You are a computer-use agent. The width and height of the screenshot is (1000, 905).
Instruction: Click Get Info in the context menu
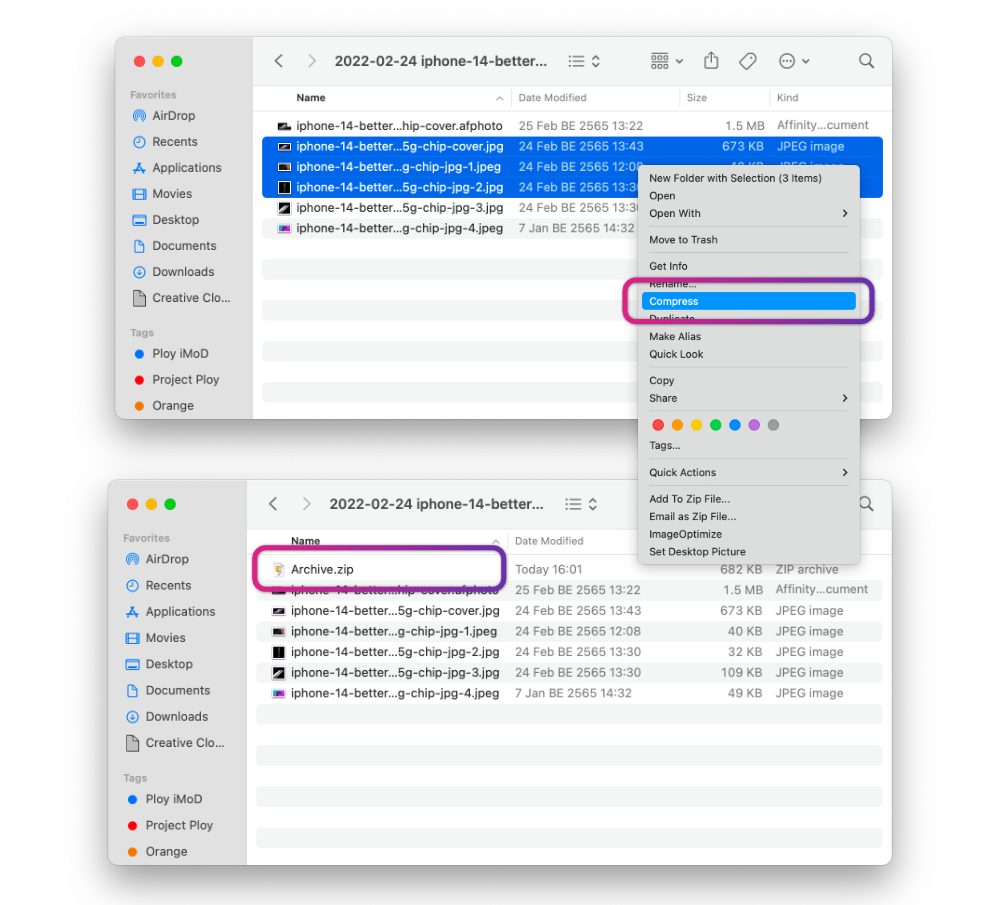(668, 266)
